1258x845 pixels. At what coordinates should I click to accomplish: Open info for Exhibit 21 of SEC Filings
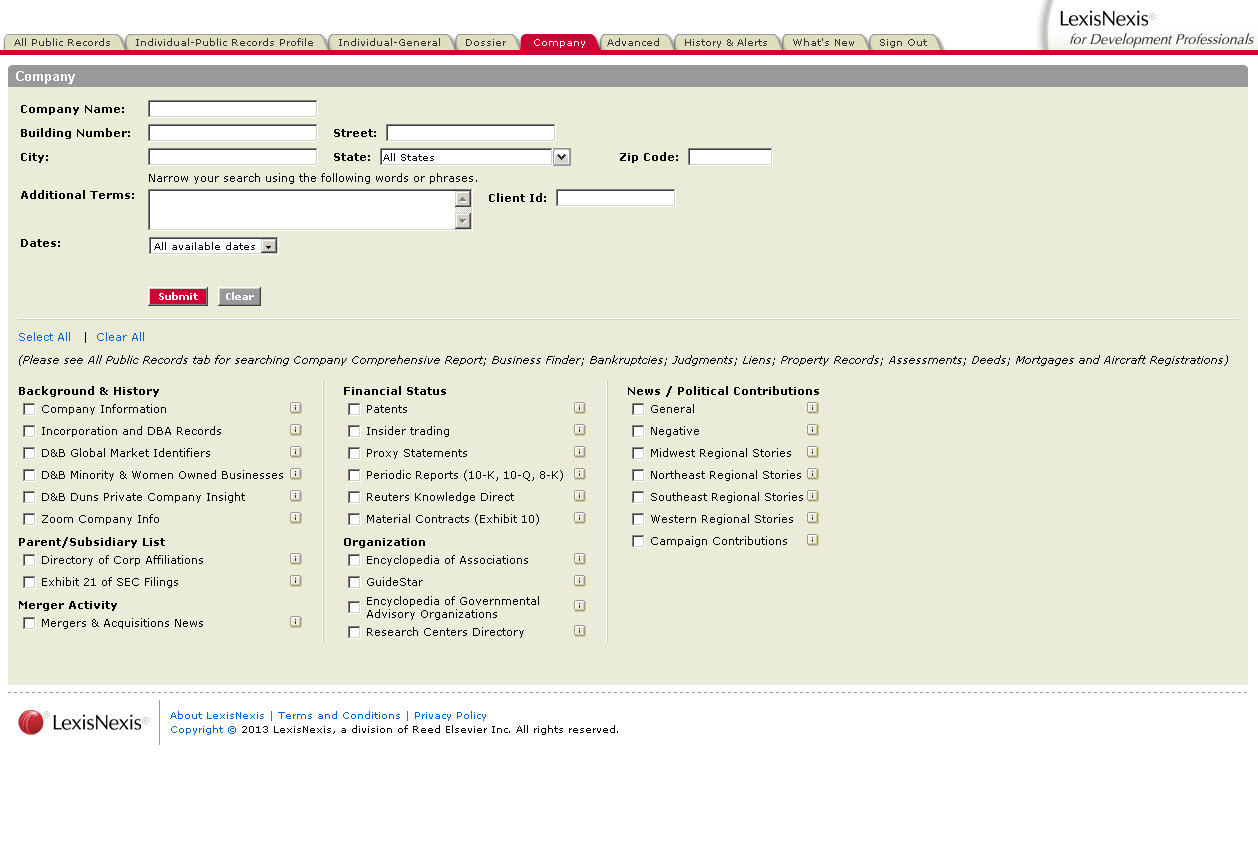pos(296,581)
